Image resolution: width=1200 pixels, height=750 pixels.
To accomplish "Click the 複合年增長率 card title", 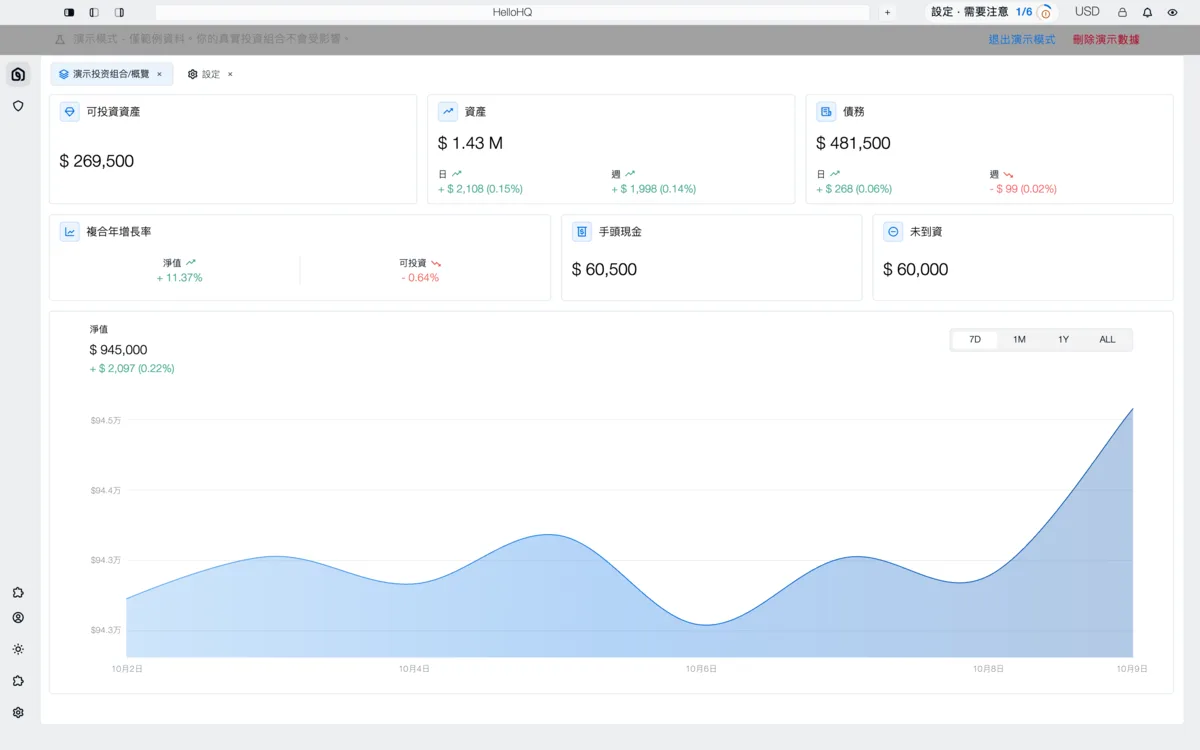I will (119, 232).
